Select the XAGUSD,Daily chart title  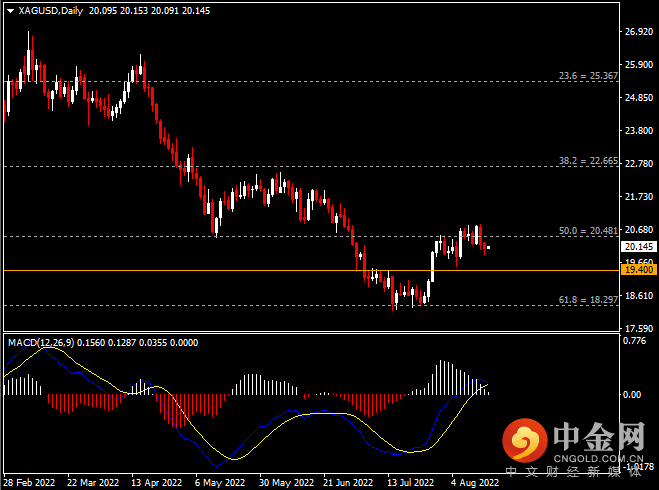tap(50, 11)
